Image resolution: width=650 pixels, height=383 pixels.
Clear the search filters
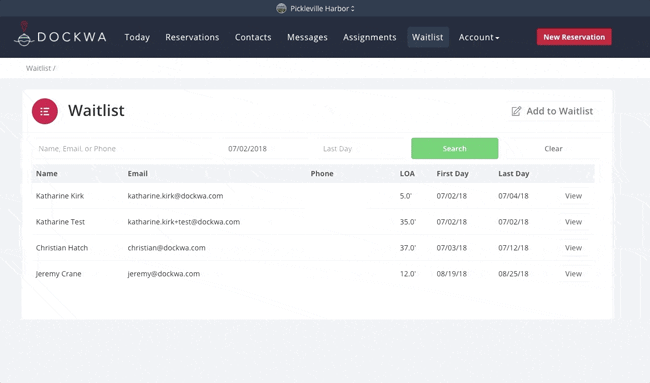pos(553,148)
